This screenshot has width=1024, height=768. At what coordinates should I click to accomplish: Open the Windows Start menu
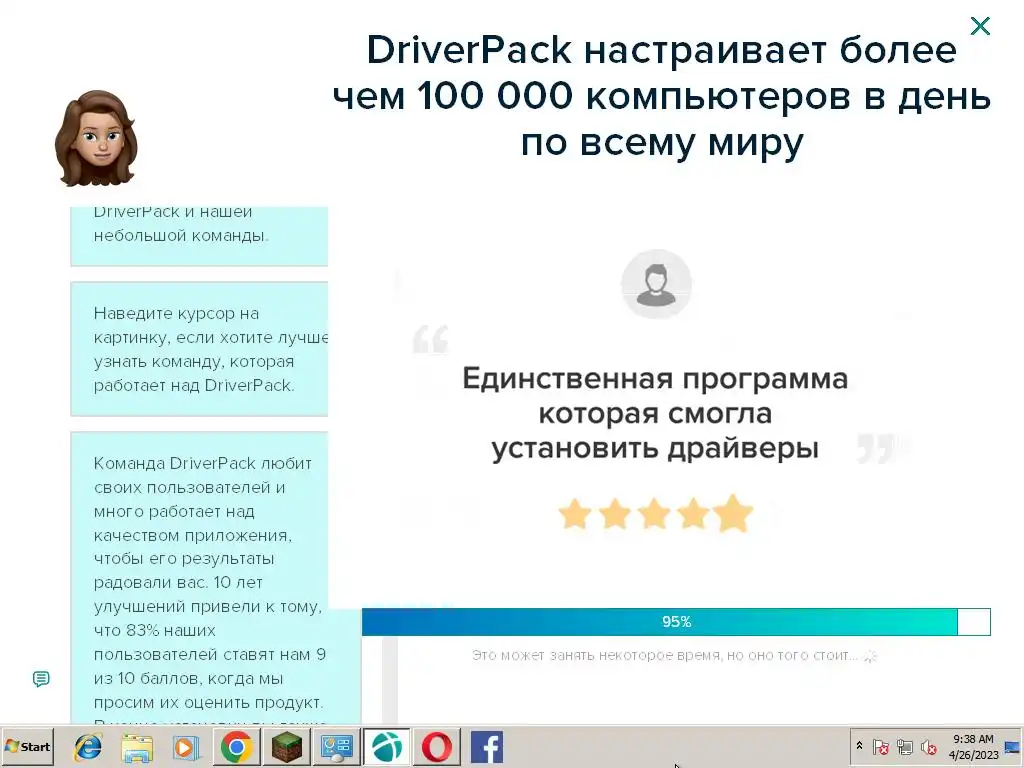coord(27,746)
